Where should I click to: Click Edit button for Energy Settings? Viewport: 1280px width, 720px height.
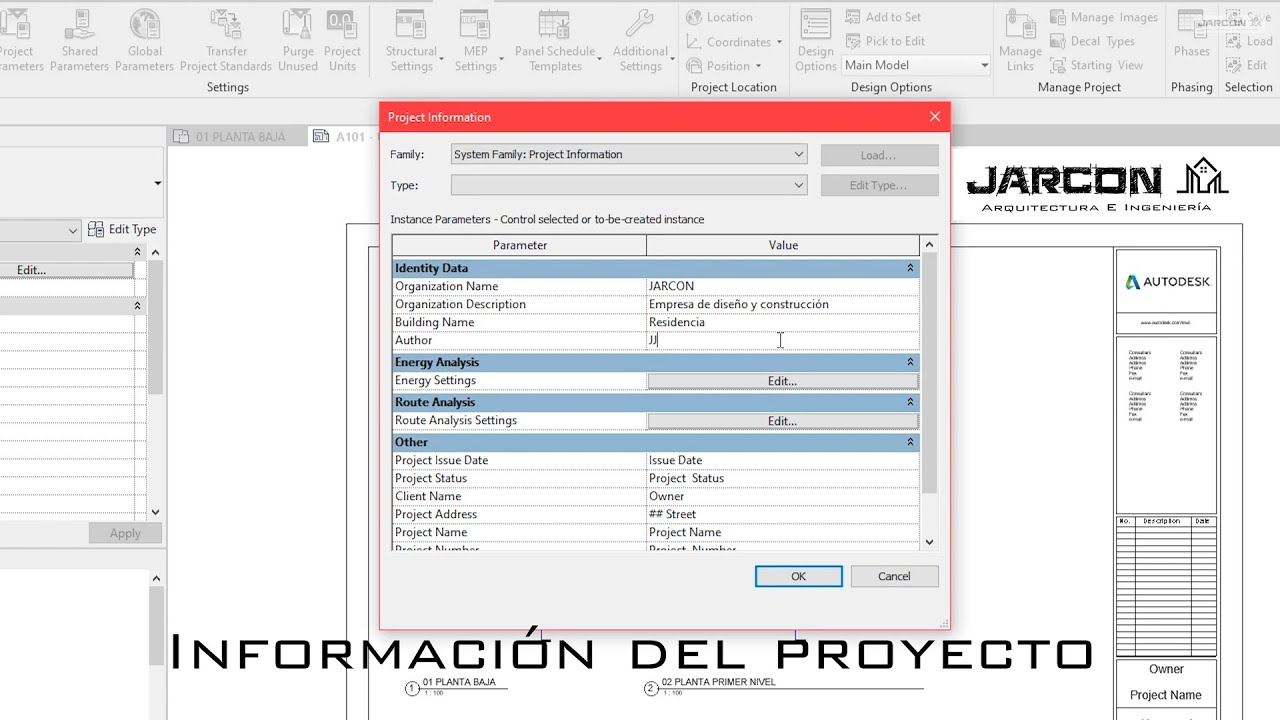tap(782, 381)
